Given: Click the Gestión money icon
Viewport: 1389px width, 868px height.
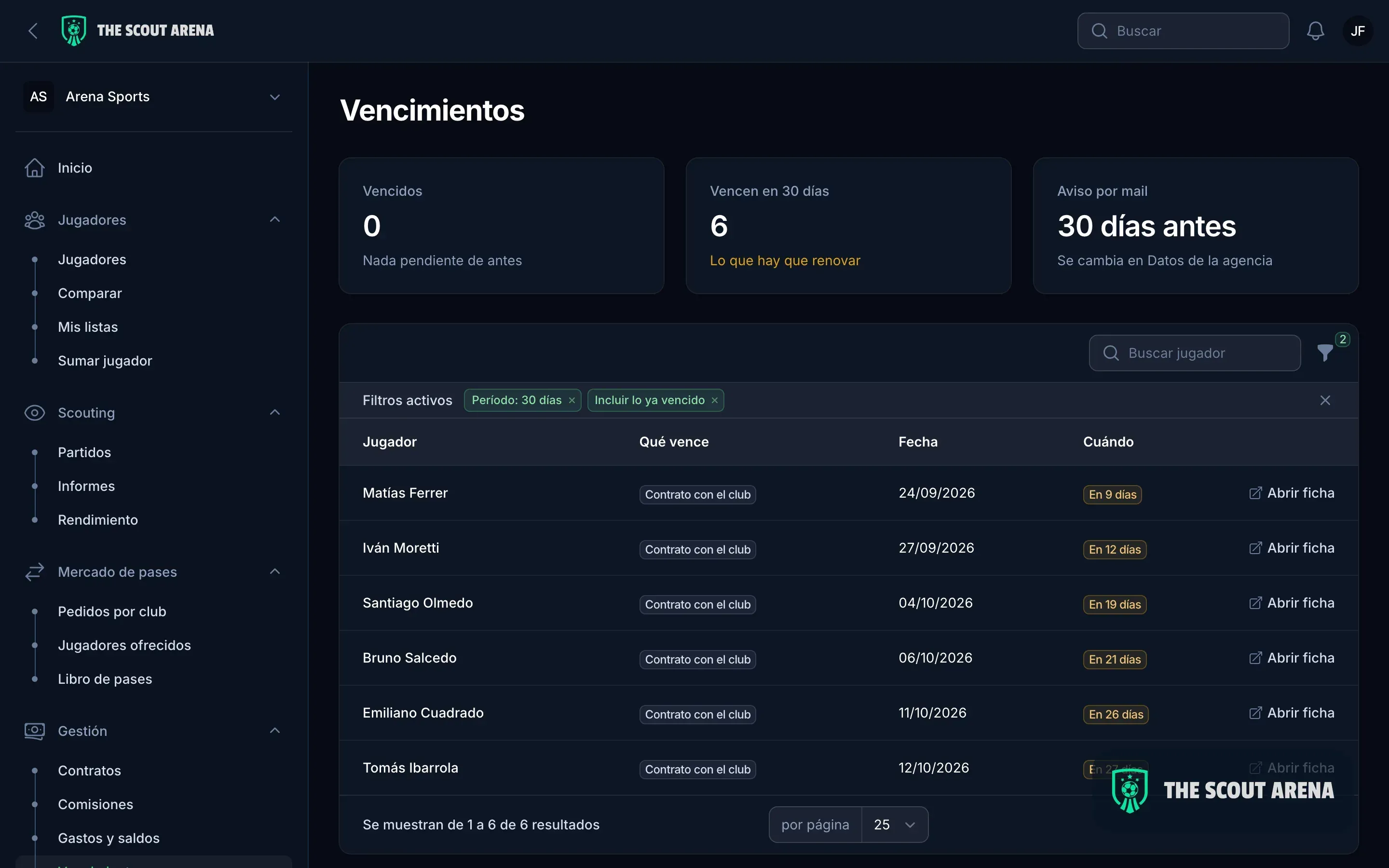Looking at the screenshot, I should coord(34,731).
